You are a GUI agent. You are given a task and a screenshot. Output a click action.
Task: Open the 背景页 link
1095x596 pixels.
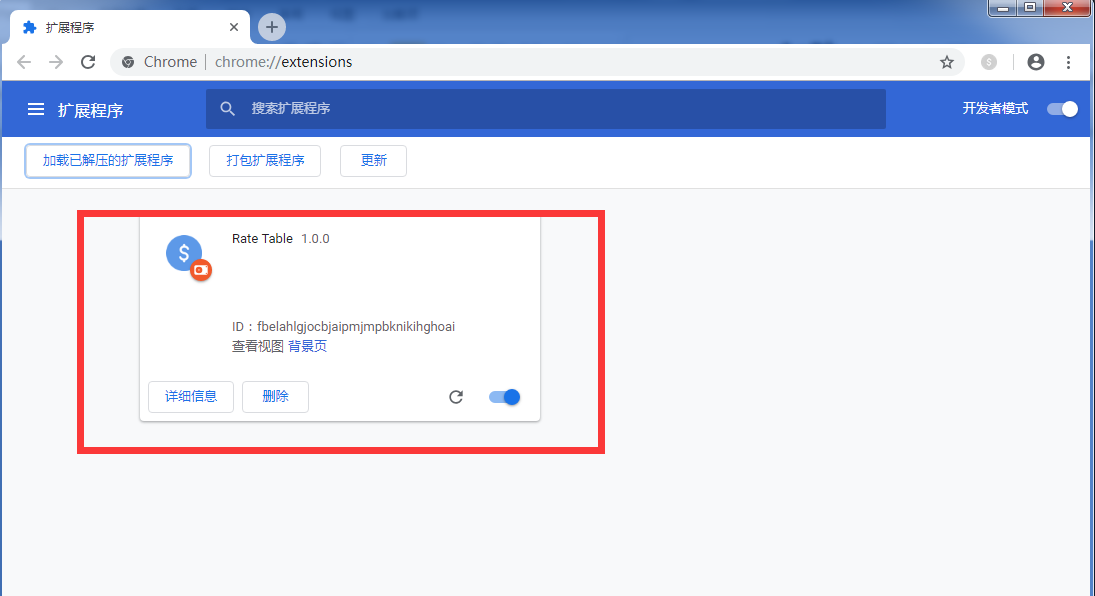click(307, 347)
